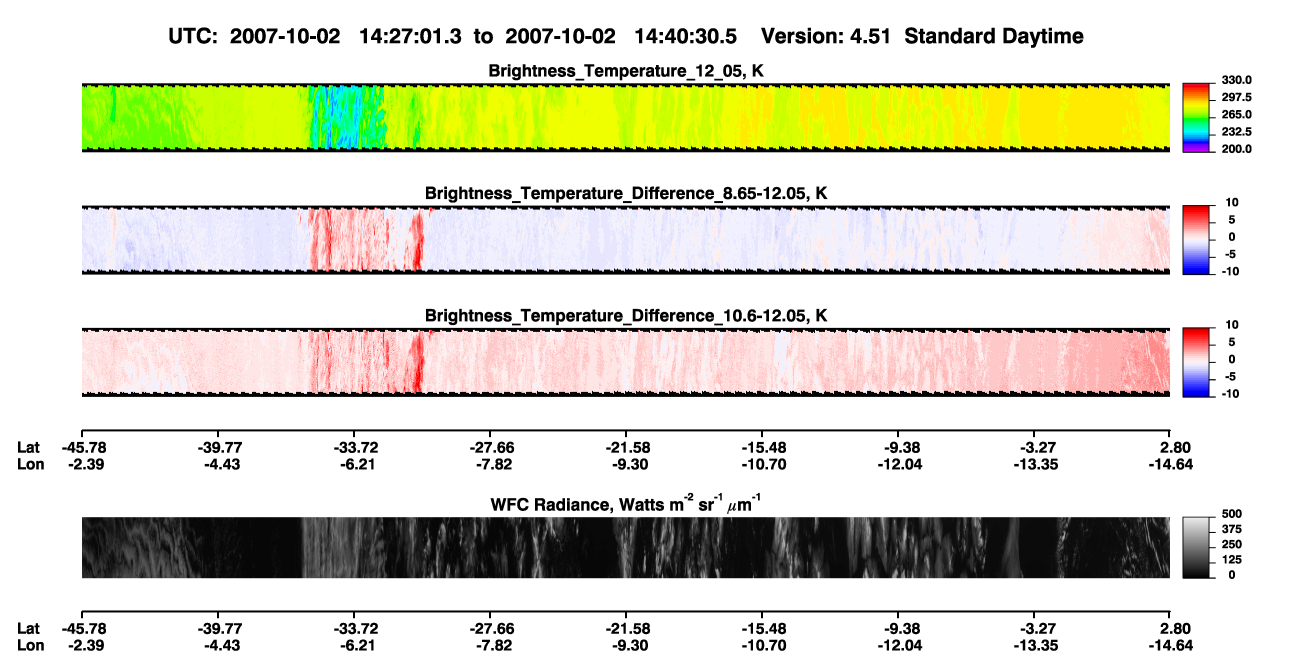Click the 500 label on the radiance scale
1300x667 pixels.
[x=1232, y=514]
